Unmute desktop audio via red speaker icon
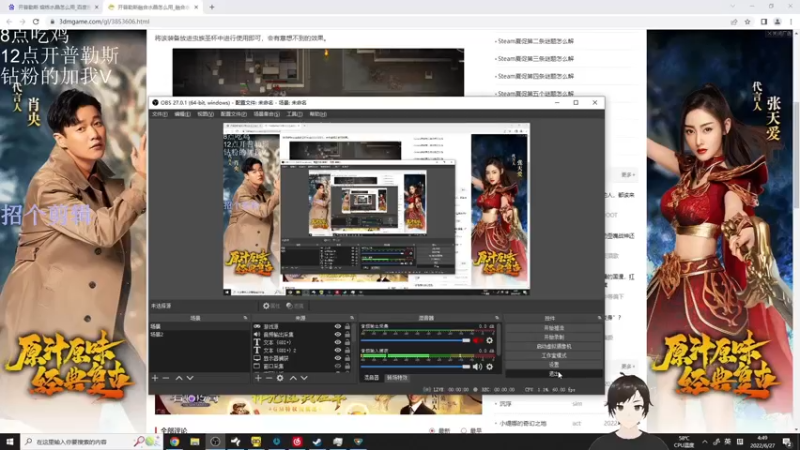 (478, 340)
